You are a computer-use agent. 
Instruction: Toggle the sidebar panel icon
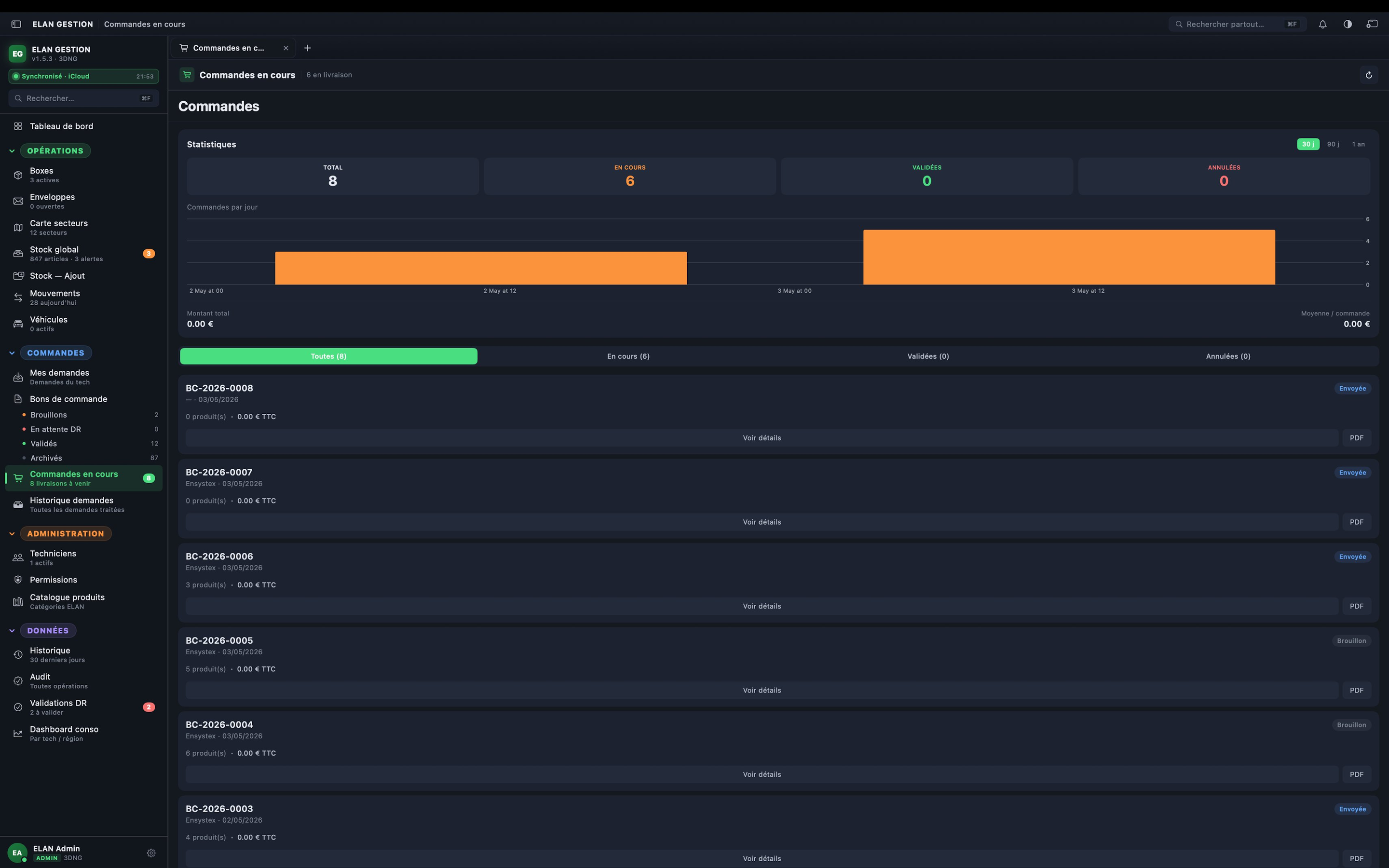pos(16,24)
